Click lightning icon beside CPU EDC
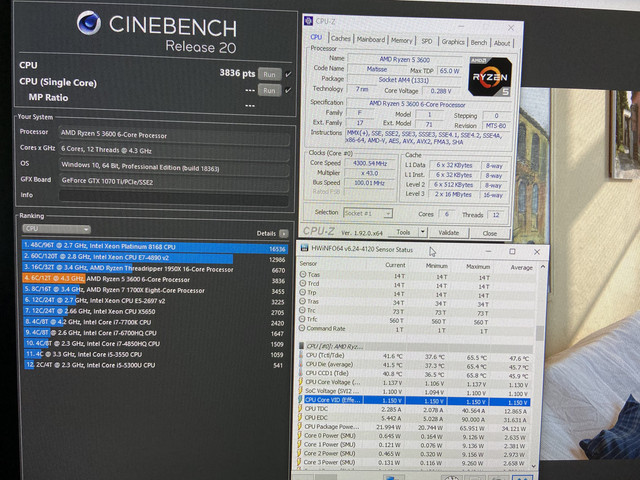This screenshot has width=640, height=480. pos(300,418)
